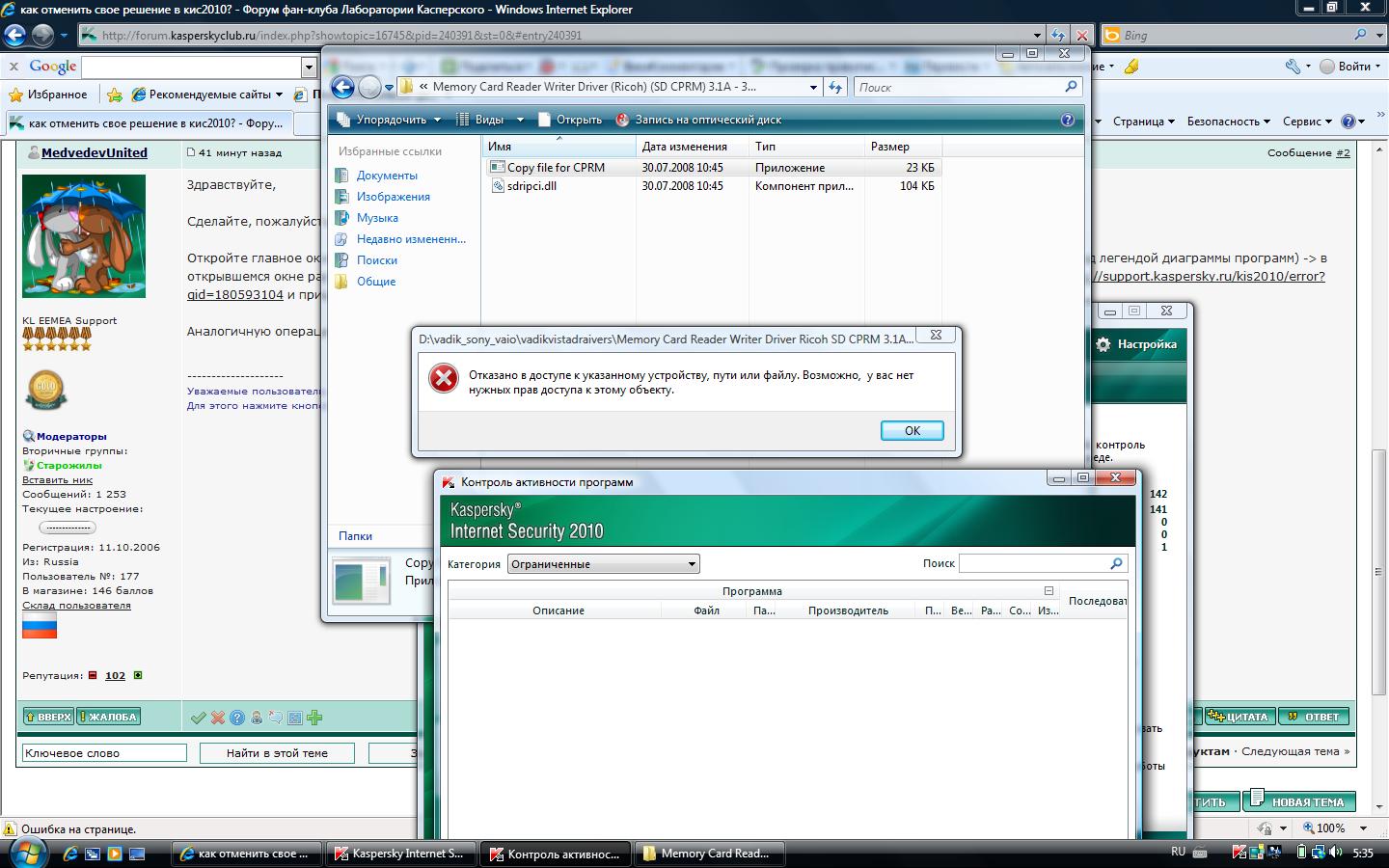Open the Упорядочить menu in Explorer
The image size is (1389, 868).
tap(389, 120)
